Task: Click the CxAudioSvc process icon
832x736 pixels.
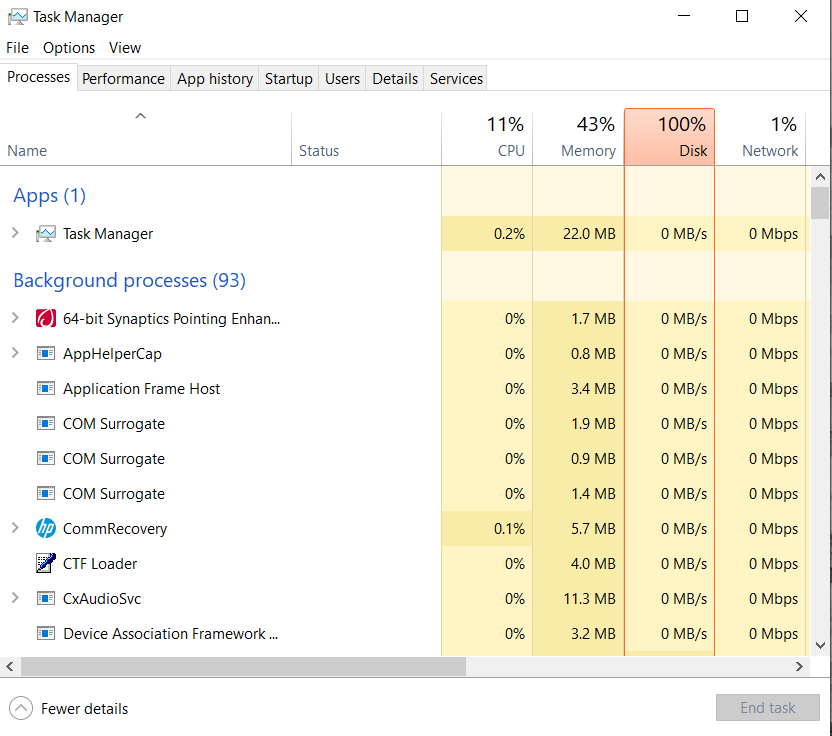Action: (x=46, y=599)
